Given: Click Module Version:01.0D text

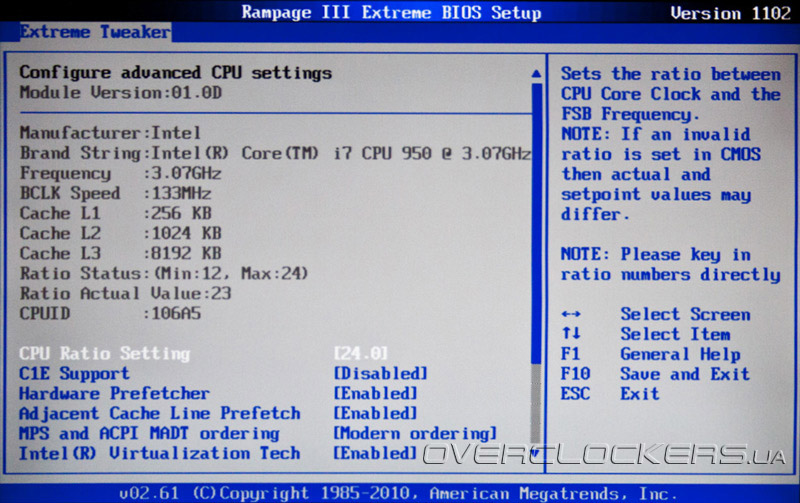Looking at the screenshot, I should click(x=120, y=93).
